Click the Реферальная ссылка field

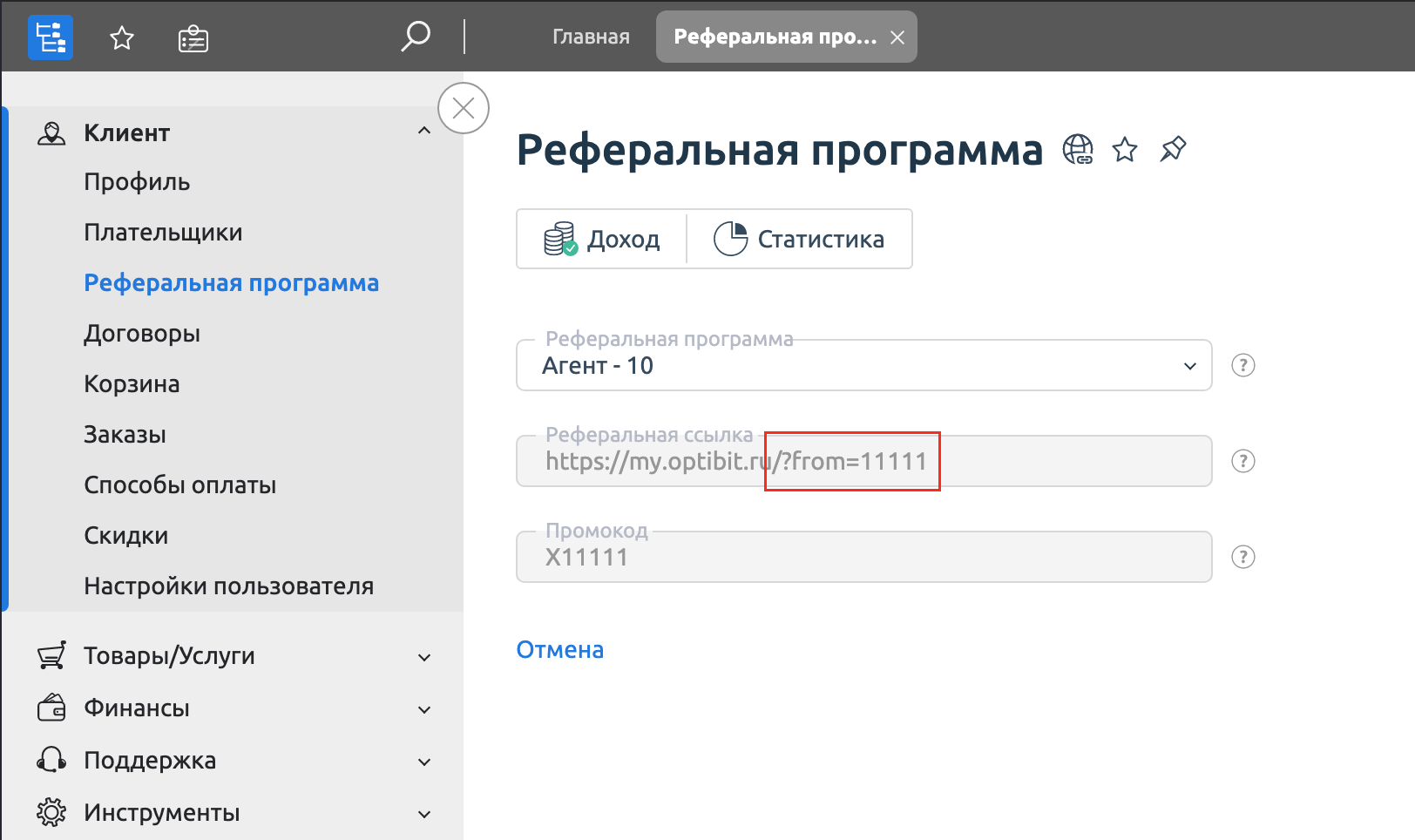[864, 461]
